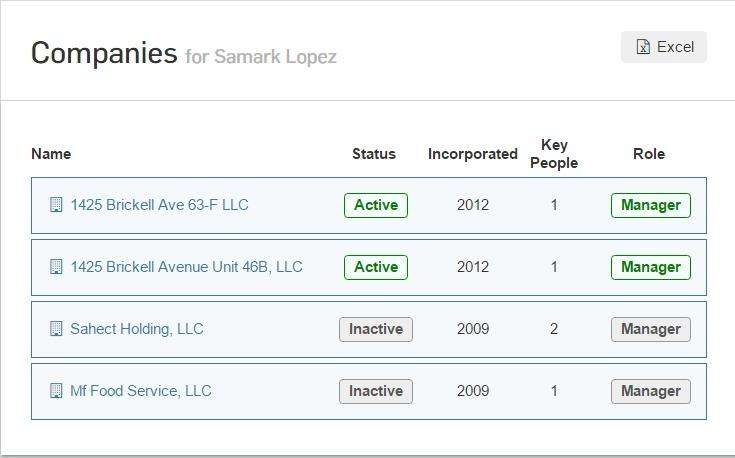Screen dimensions: 735x458
Task: Click Active badge on the Unit 46B row
Action: (x=376, y=267)
